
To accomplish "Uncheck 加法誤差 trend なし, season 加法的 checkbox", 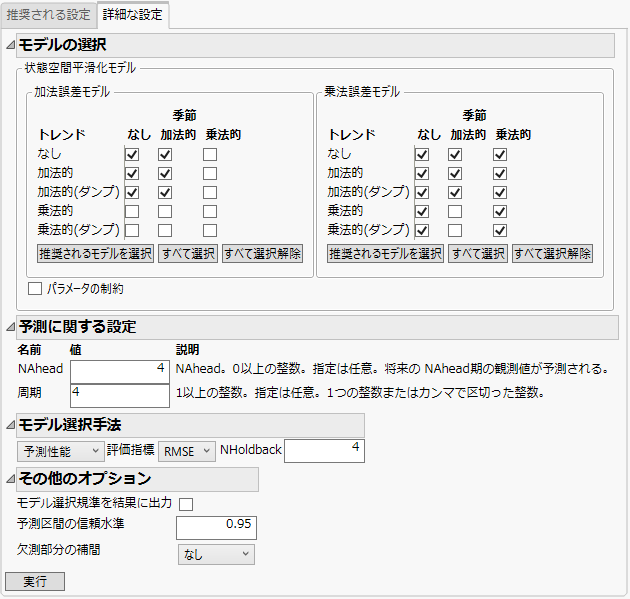I will (x=165, y=155).
